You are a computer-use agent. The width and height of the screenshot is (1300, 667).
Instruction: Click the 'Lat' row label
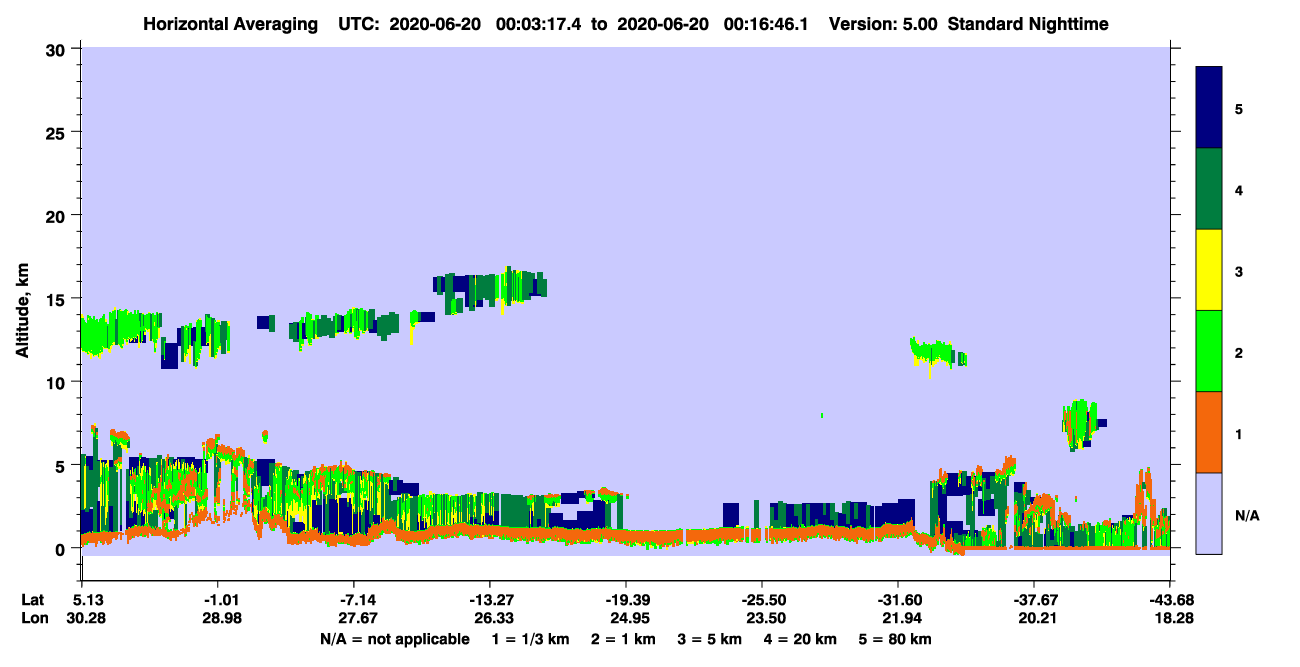(x=33, y=600)
